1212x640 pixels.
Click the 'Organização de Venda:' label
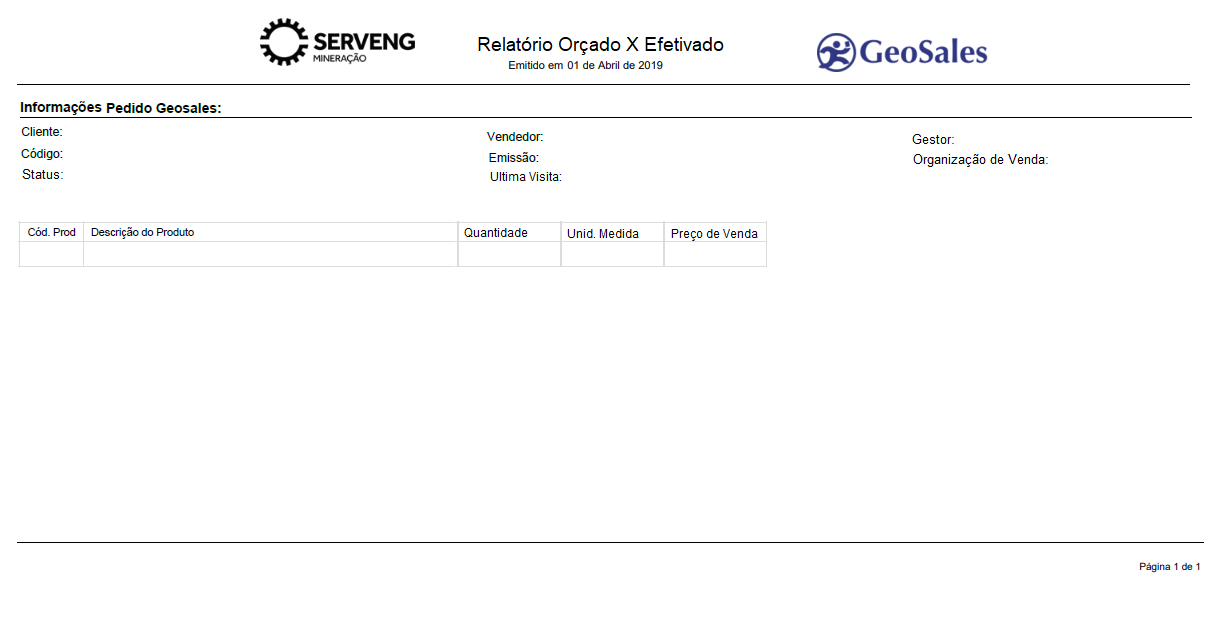coord(980,160)
